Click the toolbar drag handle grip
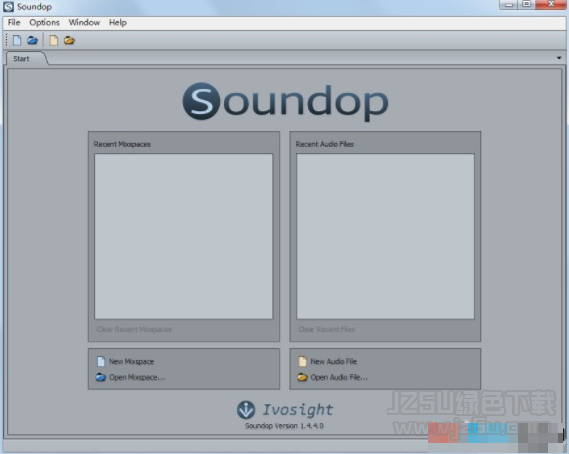The image size is (569, 454). coord(7,40)
